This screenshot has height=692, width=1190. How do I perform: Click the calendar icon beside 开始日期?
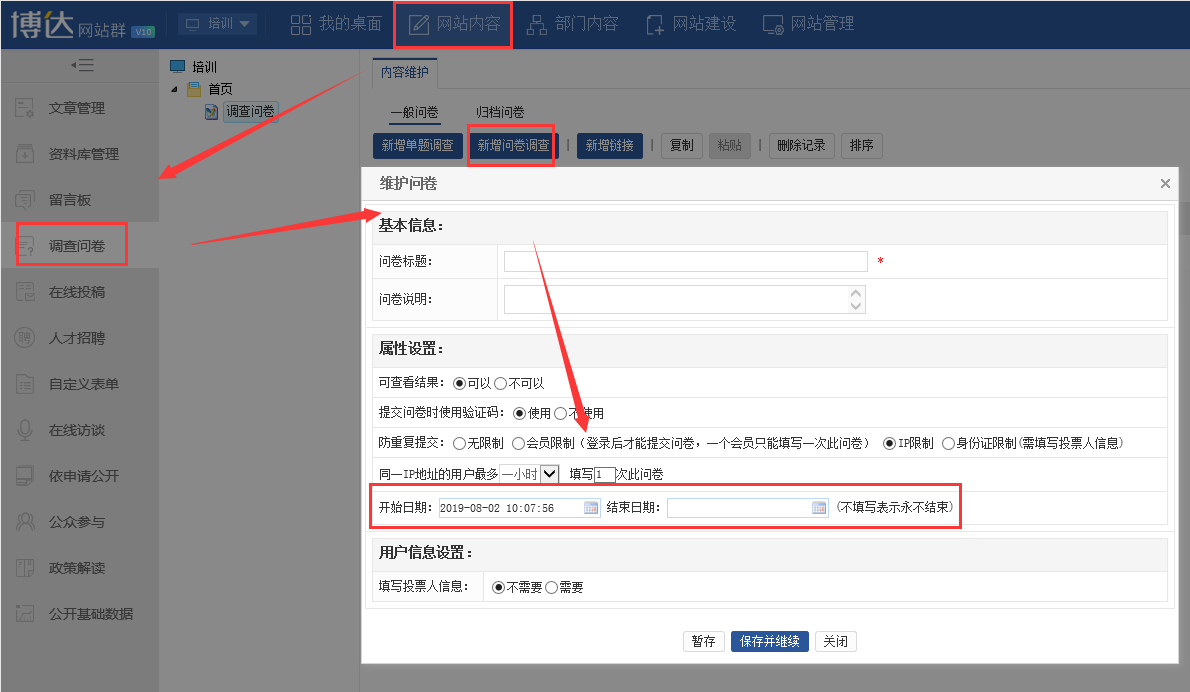pos(591,508)
